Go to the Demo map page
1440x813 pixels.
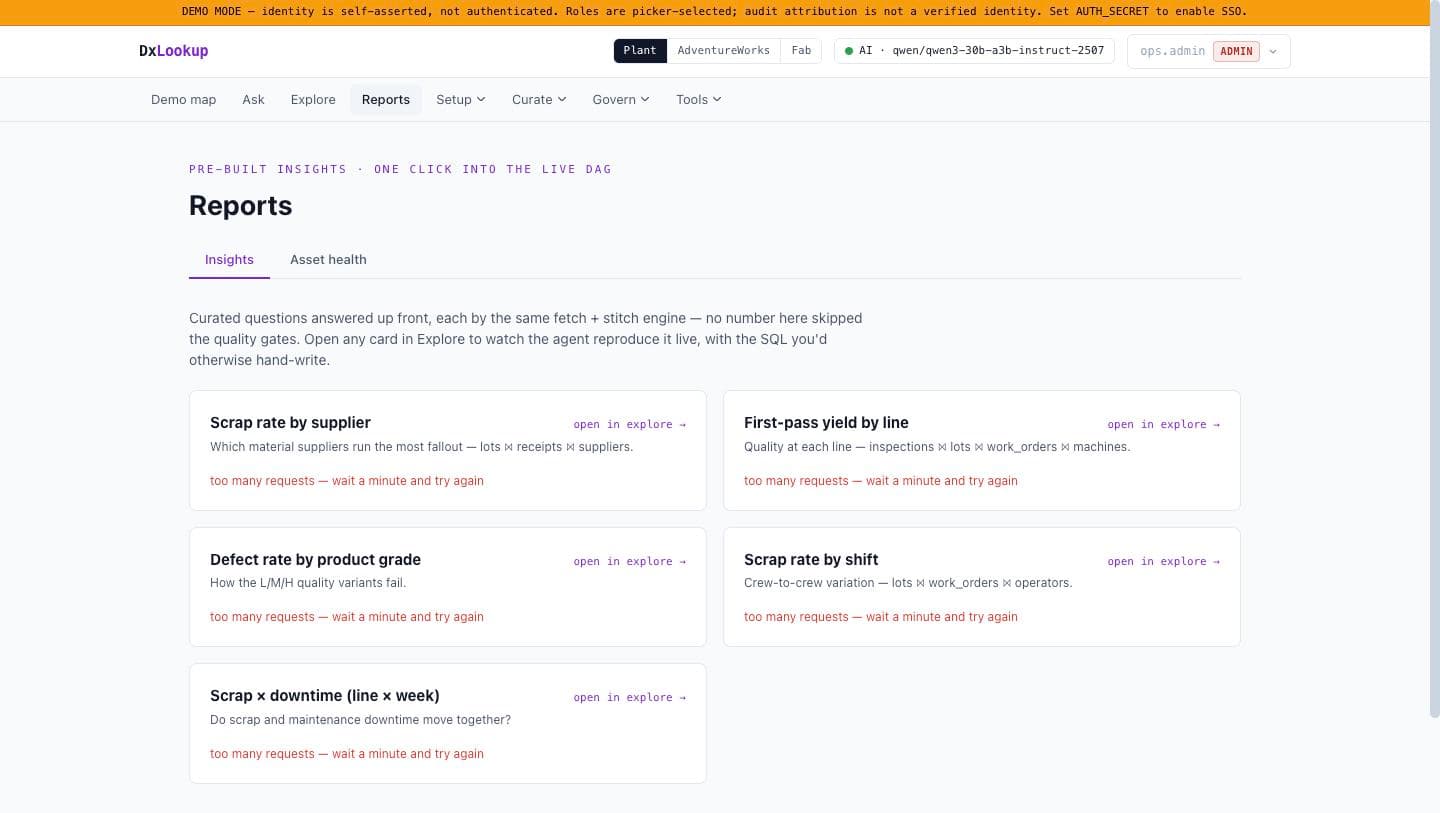183,100
